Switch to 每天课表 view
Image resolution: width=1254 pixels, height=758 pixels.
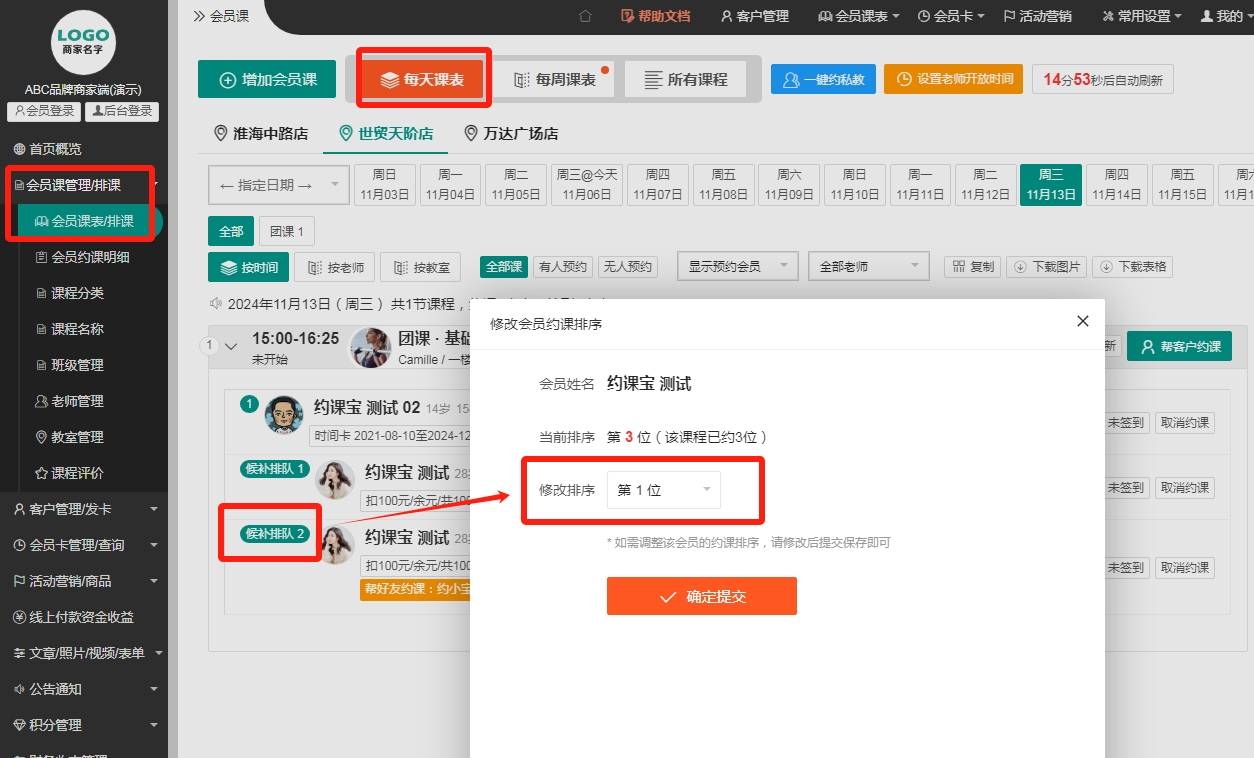(422, 80)
